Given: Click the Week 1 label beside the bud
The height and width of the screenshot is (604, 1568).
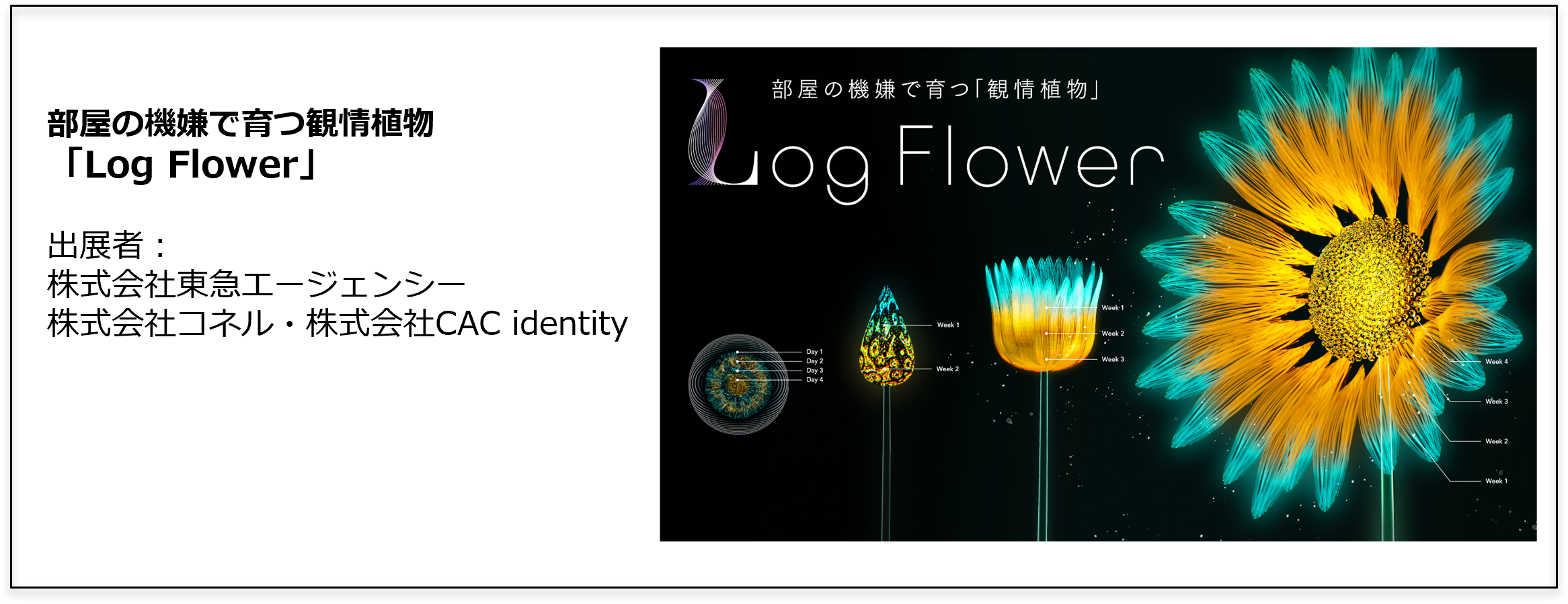Looking at the screenshot, I should (948, 325).
